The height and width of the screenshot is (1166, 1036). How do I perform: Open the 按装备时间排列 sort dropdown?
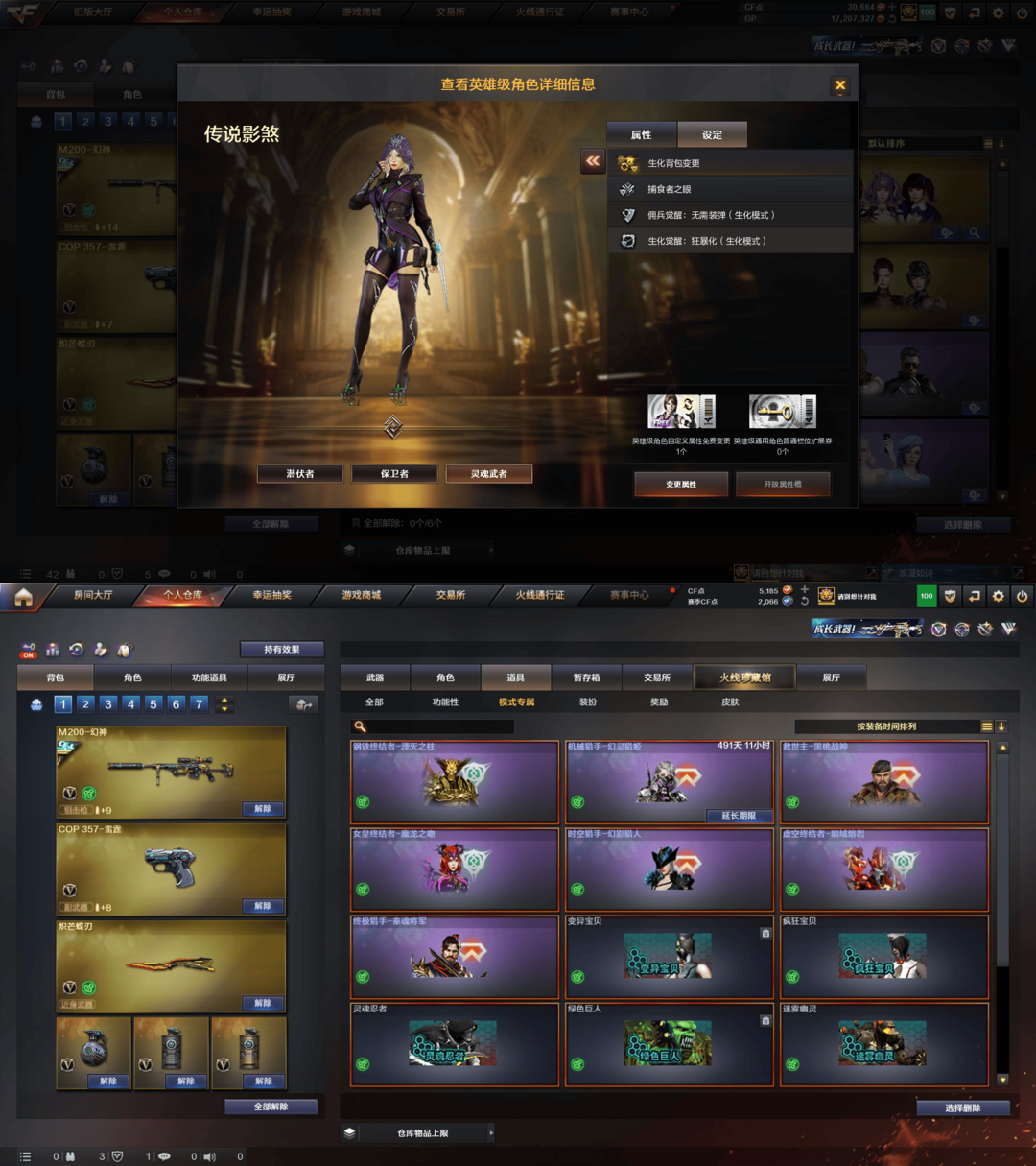click(885, 726)
